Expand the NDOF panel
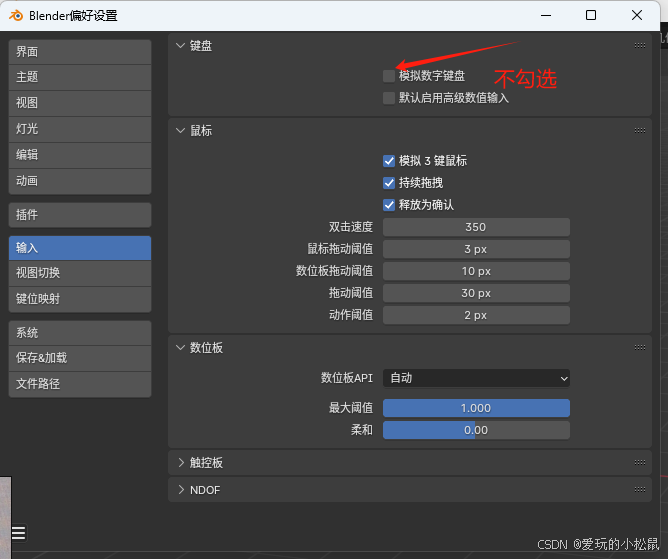The image size is (668, 559). click(181, 490)
